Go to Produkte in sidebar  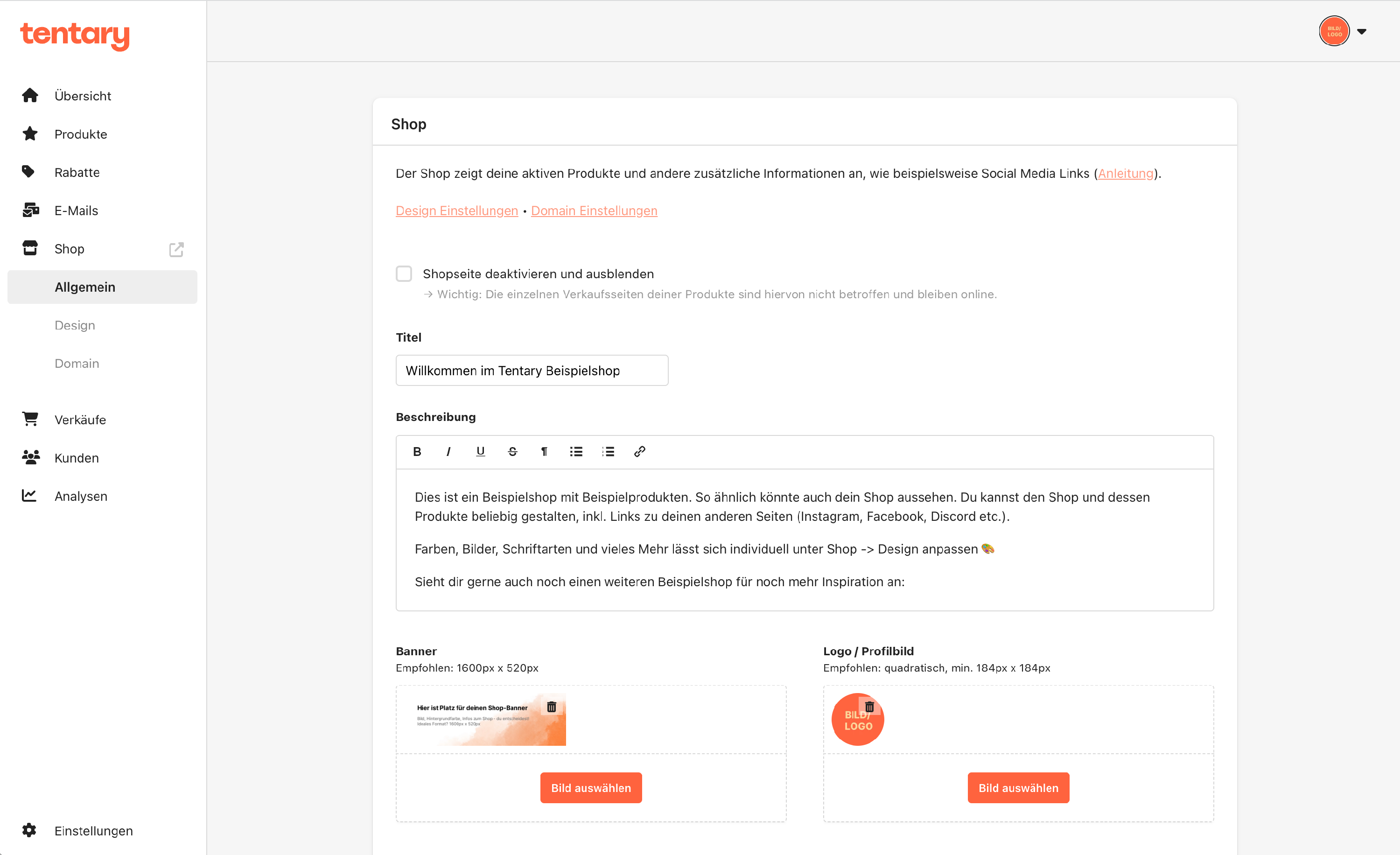tap(81, 134)
